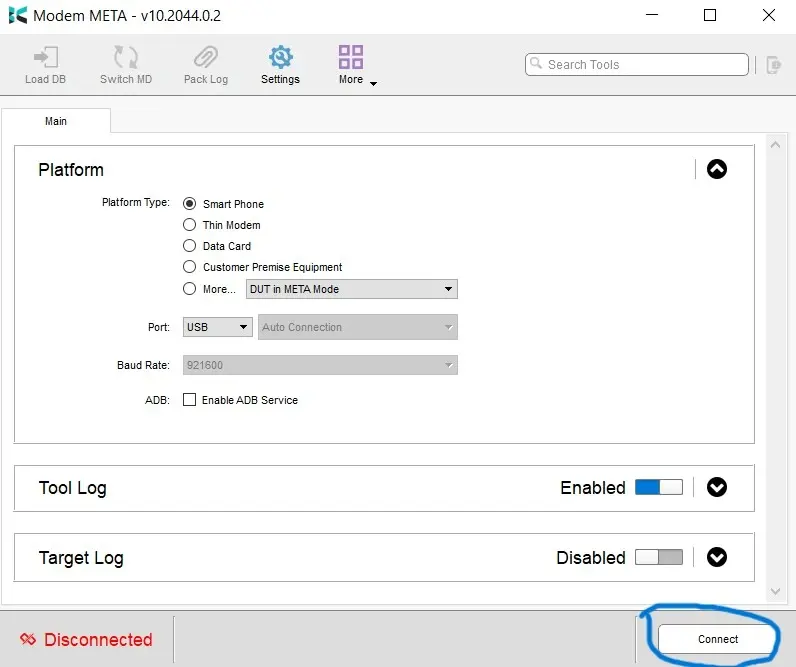Collapse the Platform section
Screen dimensions: 796x667
[x=716, y=170]
